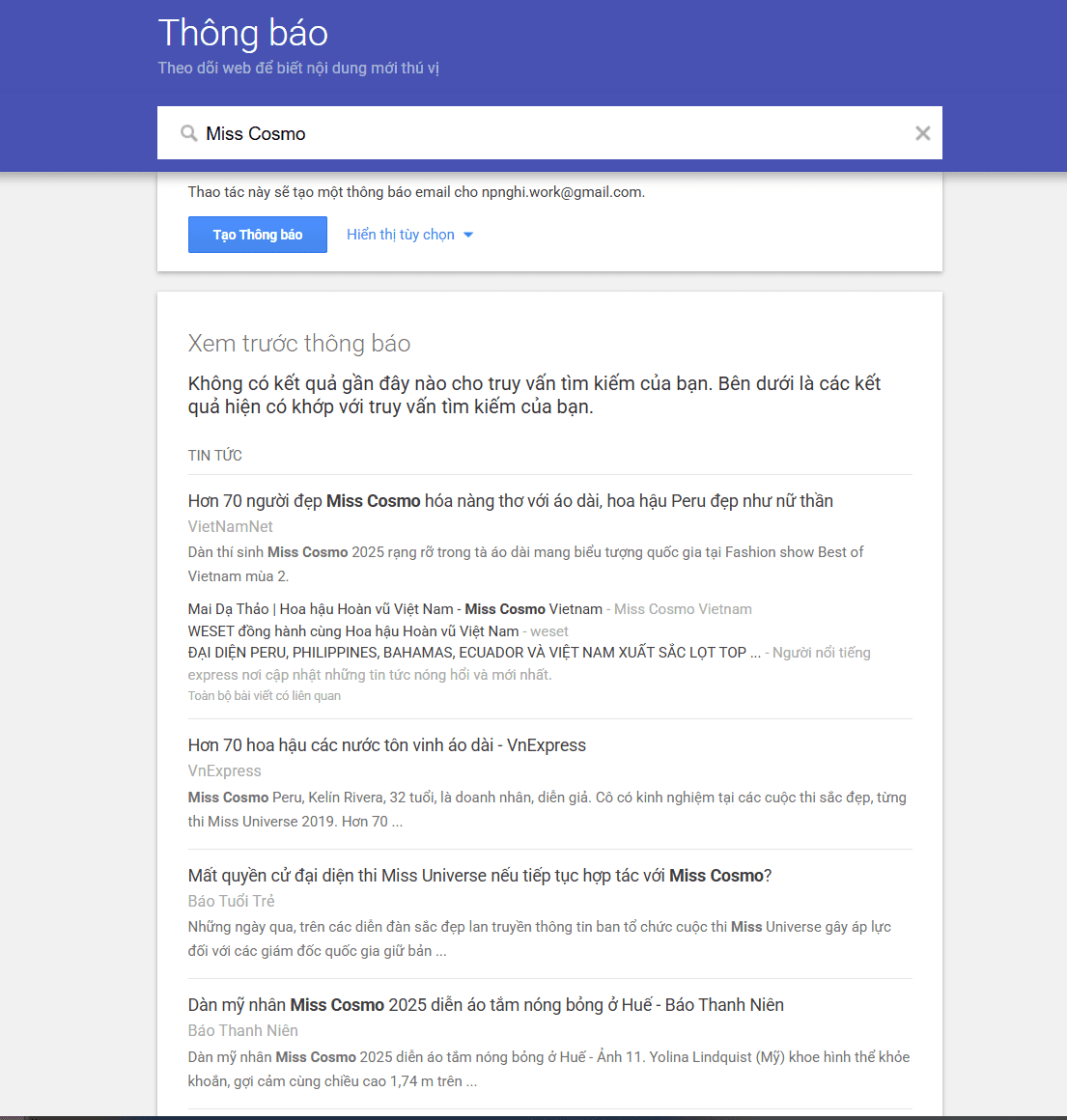Click the Theo dõi web subtitle text

298,68
